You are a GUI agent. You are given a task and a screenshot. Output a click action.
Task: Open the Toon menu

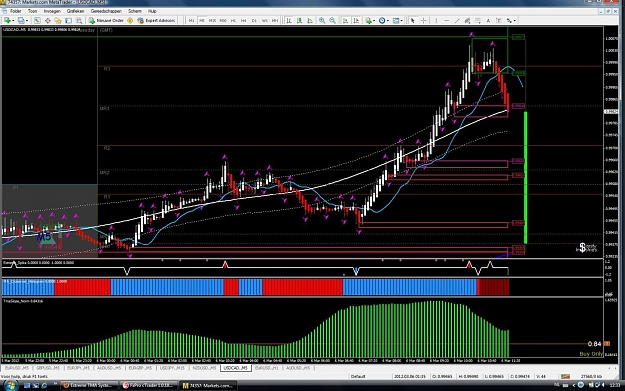coord(32,11)
